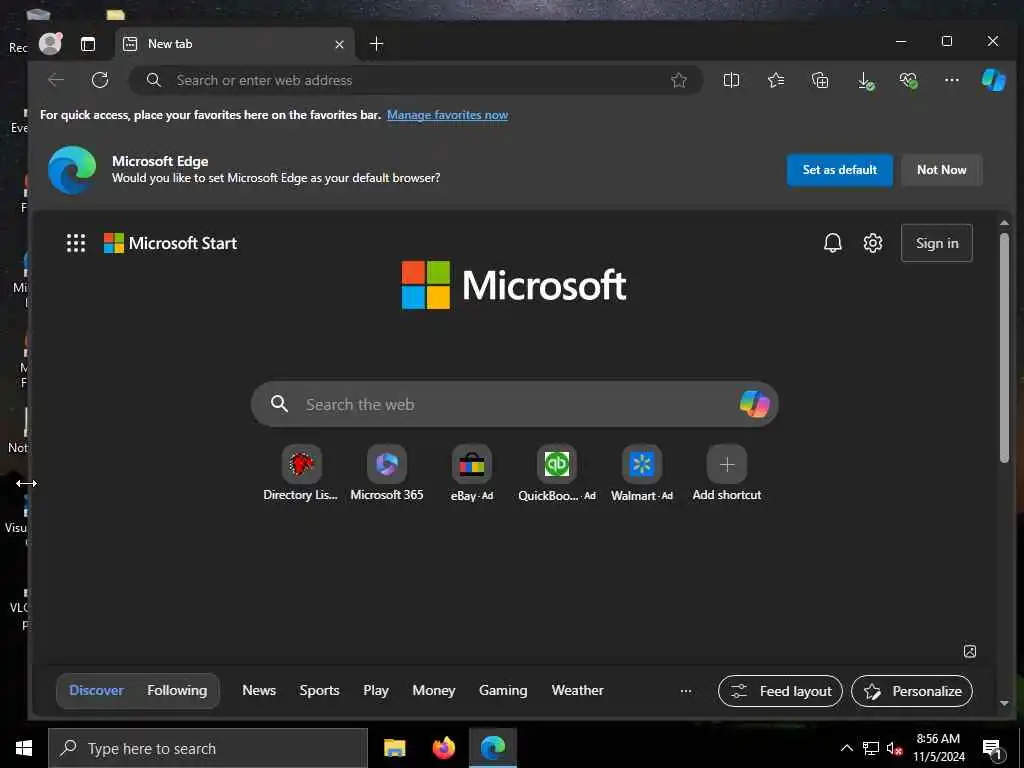The image size is (1024, 768).
Task: Click the browser back arrow
Action: pos(56,80)
